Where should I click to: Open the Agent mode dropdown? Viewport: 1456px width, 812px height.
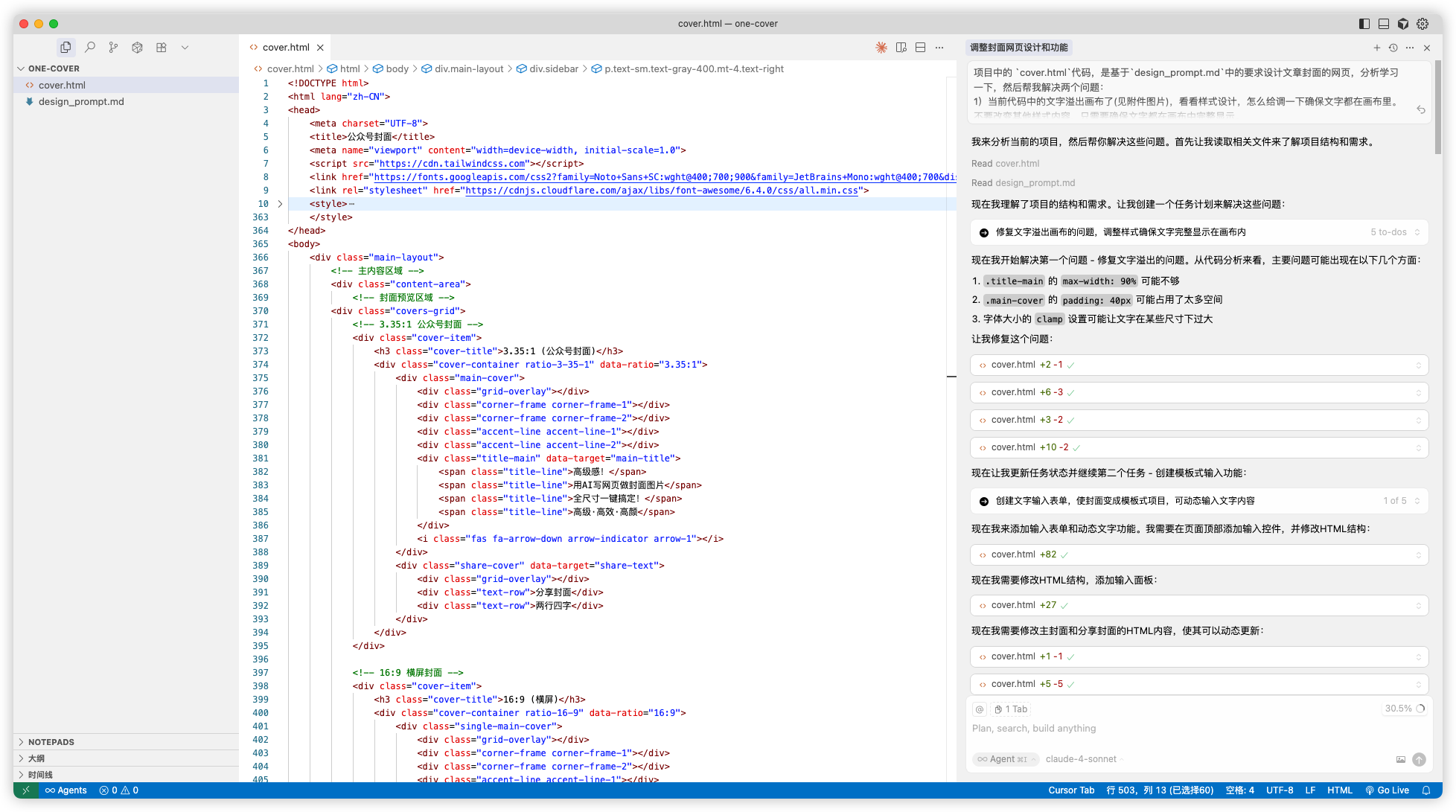point(1006,759)
